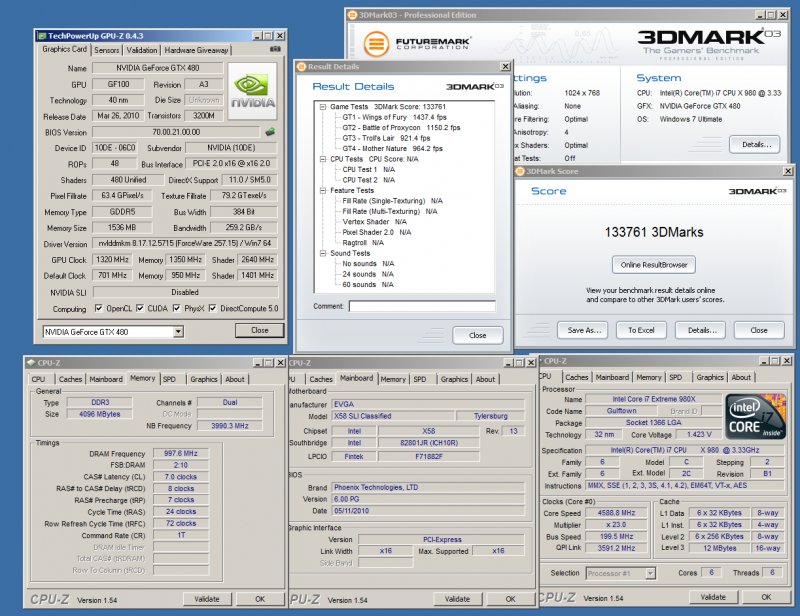Select the Graphics Card tab in GPU-Z
Image resolution: width=800 pixels, height=616 pixels.
(x=64, y=49)
